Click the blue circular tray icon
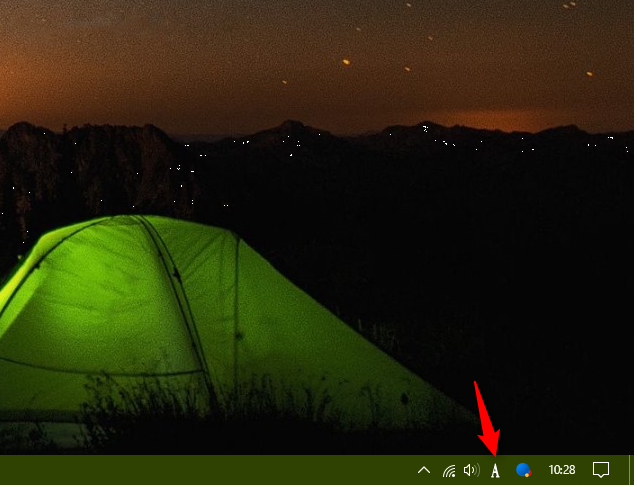 (x=524, y=470)
